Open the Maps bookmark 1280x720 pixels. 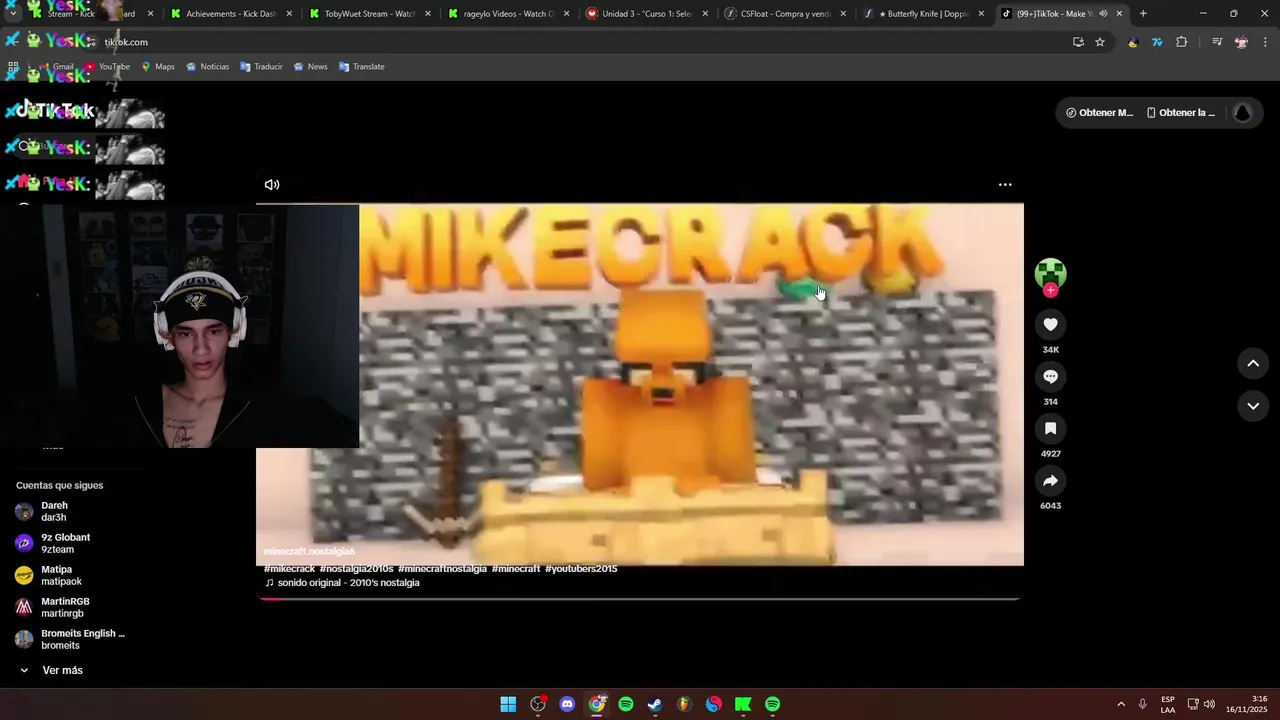[x=158, y=67]
